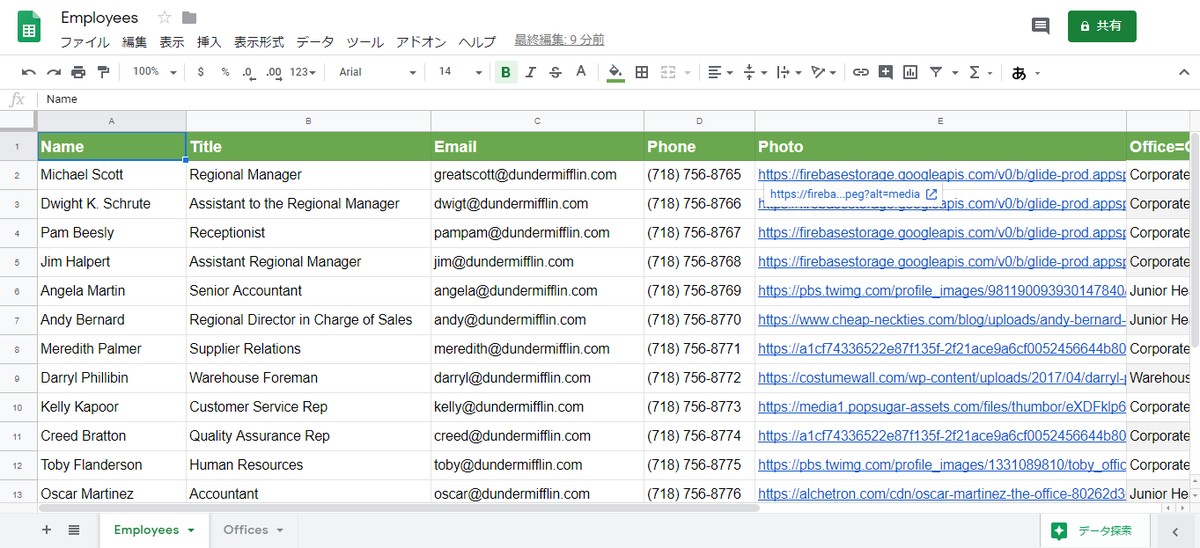
Task: Open the text rotation dropdown
Action: (823, 72)
